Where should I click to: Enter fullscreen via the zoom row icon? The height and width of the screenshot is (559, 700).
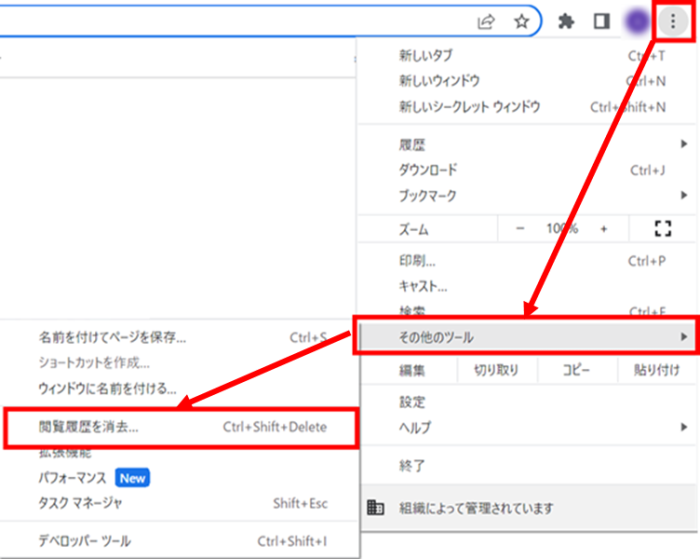tap(662, 229)
